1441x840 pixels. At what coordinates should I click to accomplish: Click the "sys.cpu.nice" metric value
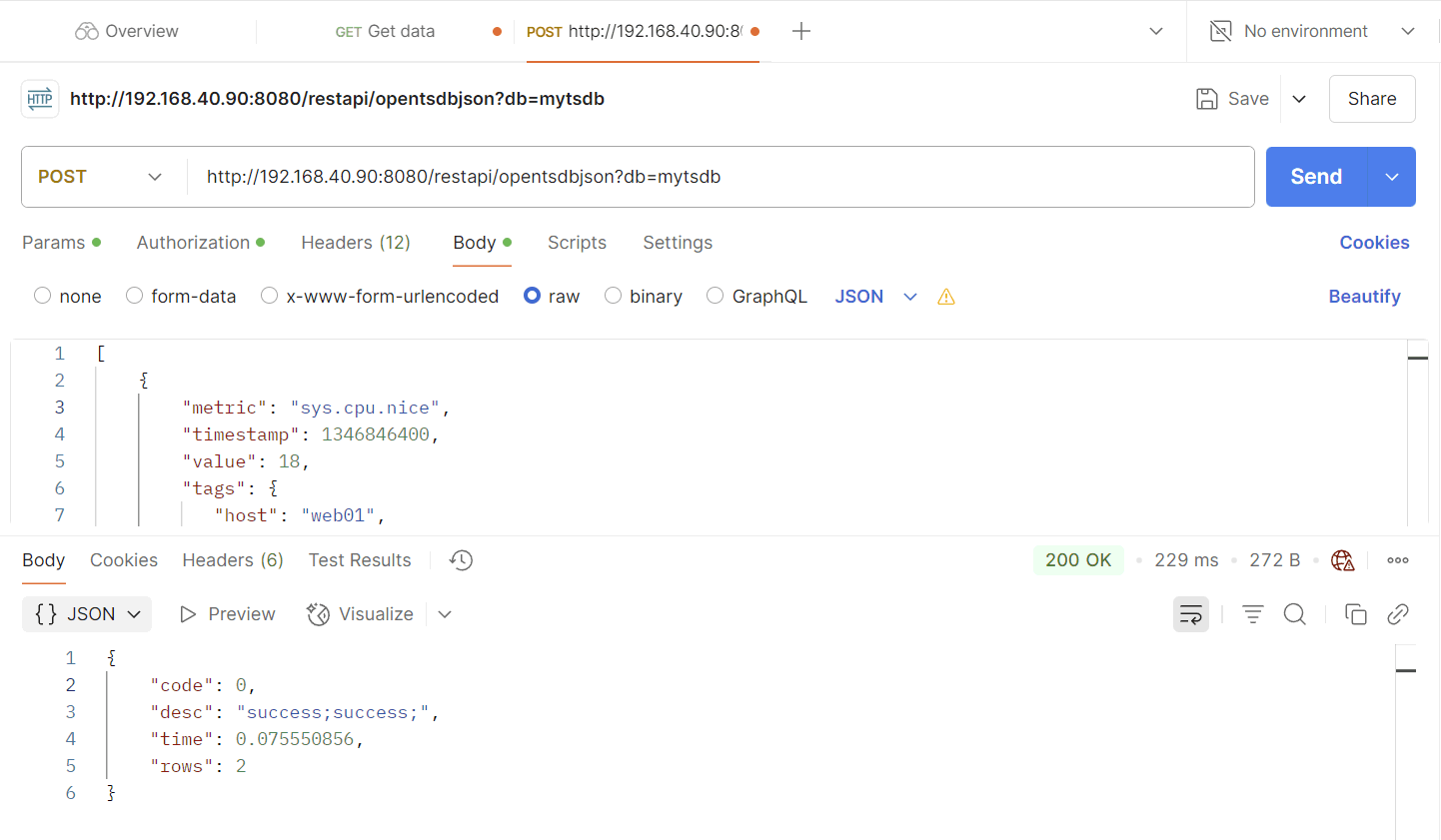point(365,408)
